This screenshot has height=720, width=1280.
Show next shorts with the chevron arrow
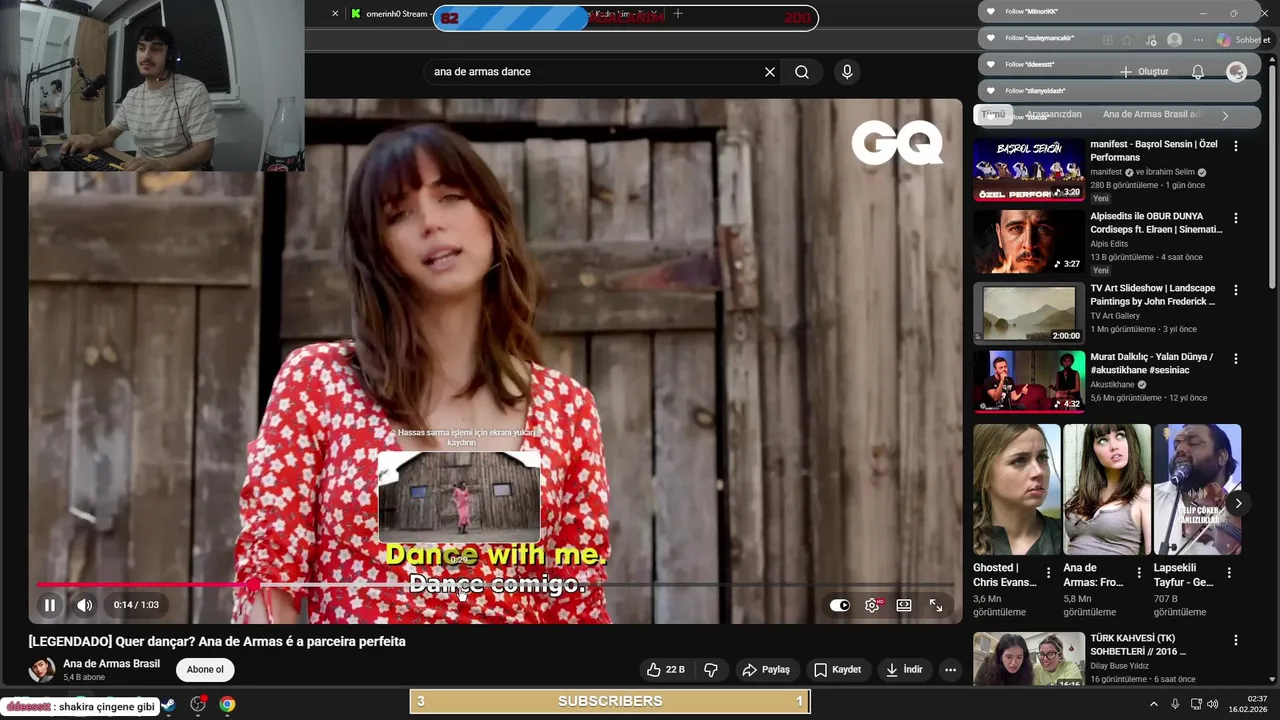coord(1238,503)
